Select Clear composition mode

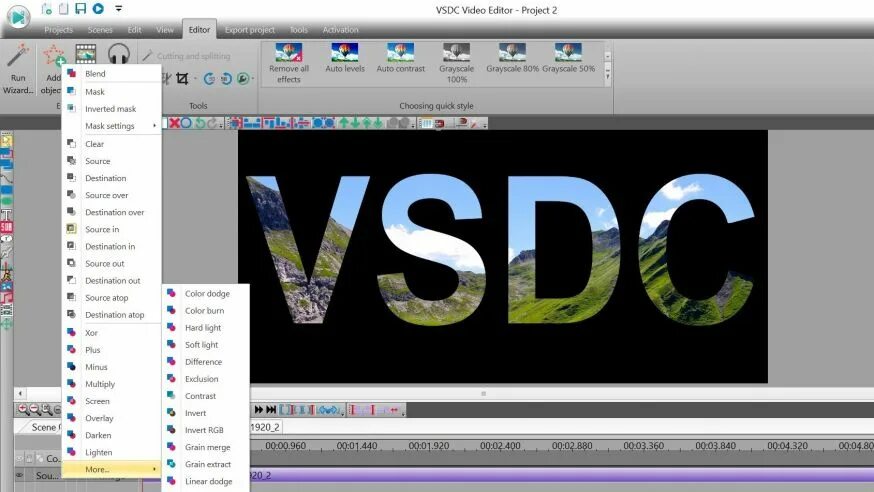pos(111,144)
